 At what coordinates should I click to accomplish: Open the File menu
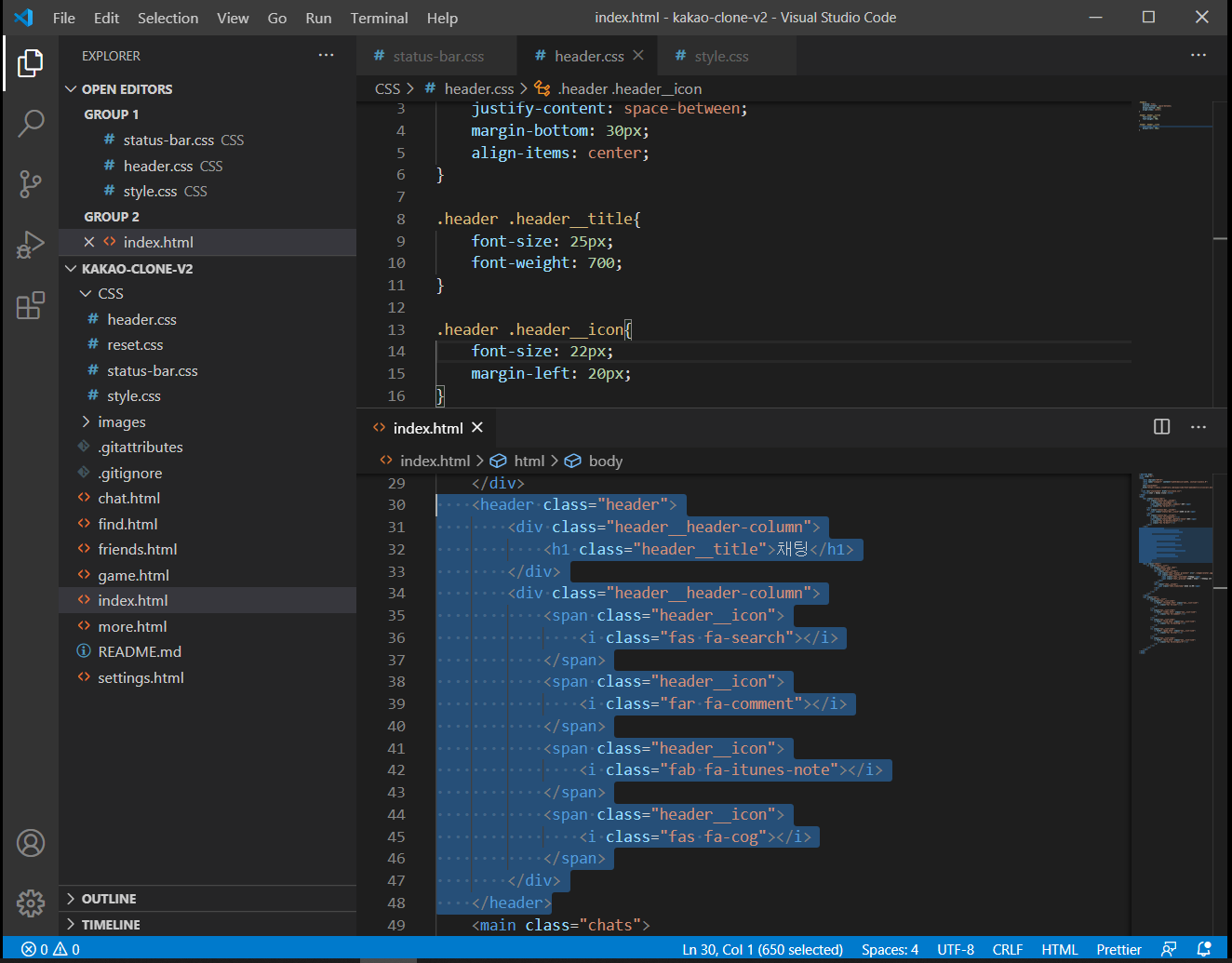coord(64,18)
